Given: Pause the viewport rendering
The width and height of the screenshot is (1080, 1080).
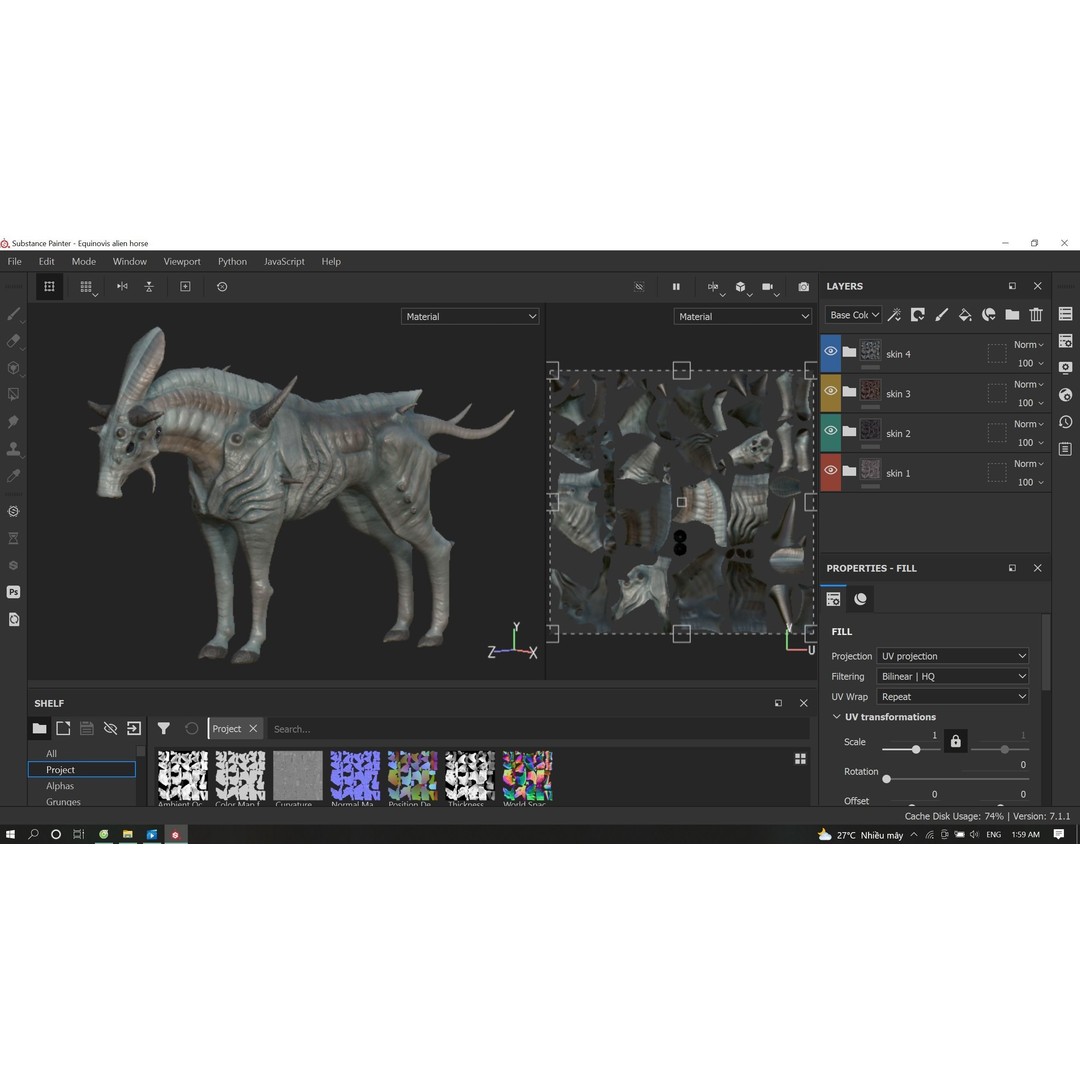Looking at the screenshot, I should tap(676, 287).
